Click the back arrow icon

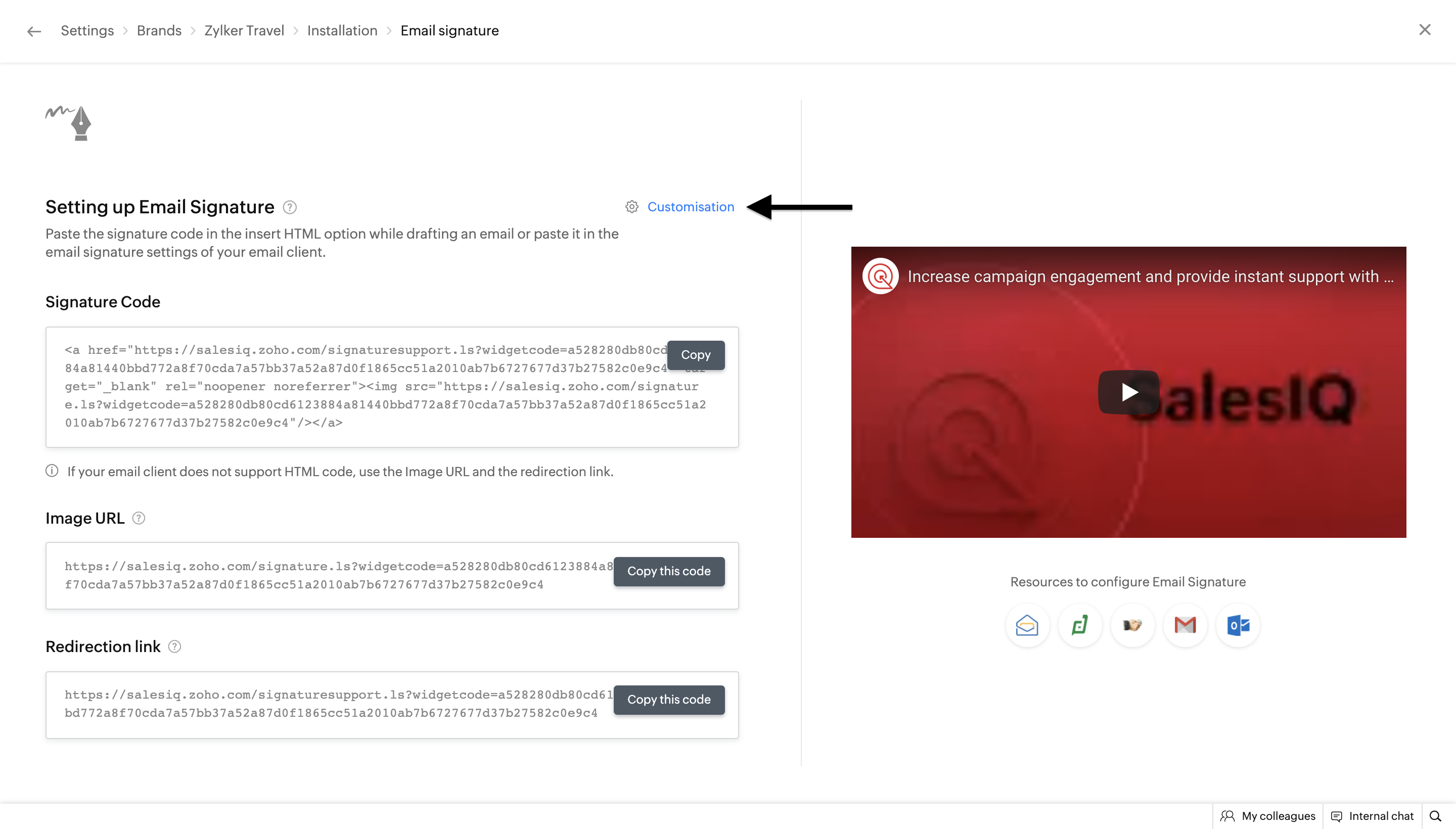(34, 31)
